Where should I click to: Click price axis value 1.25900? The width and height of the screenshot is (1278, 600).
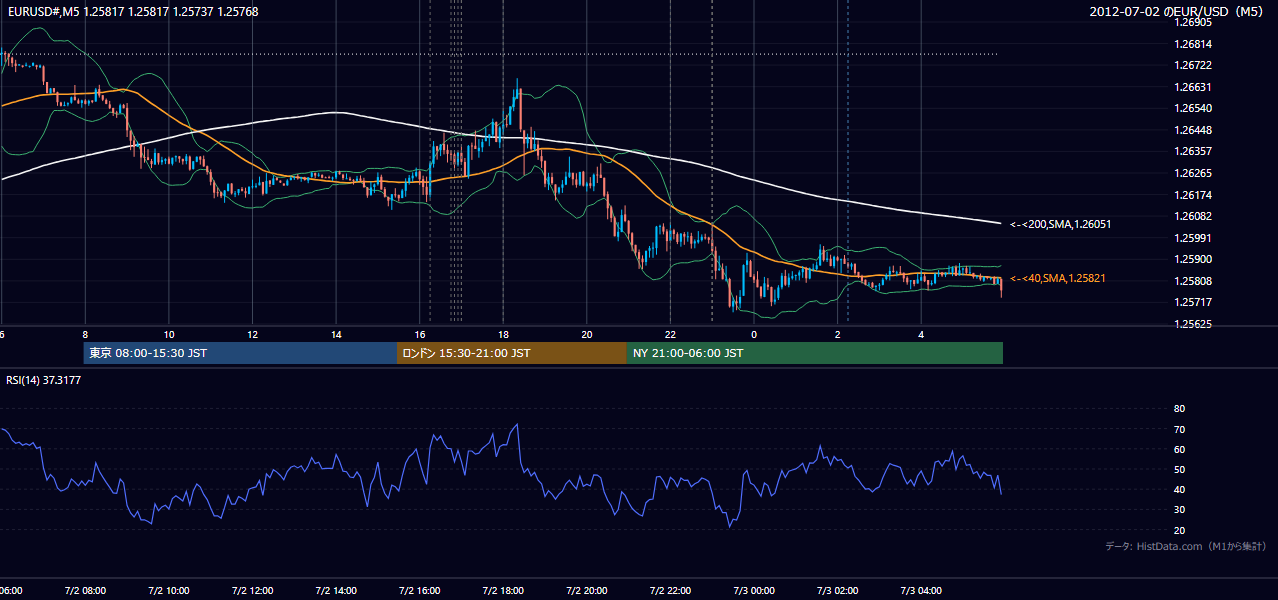1195,259
